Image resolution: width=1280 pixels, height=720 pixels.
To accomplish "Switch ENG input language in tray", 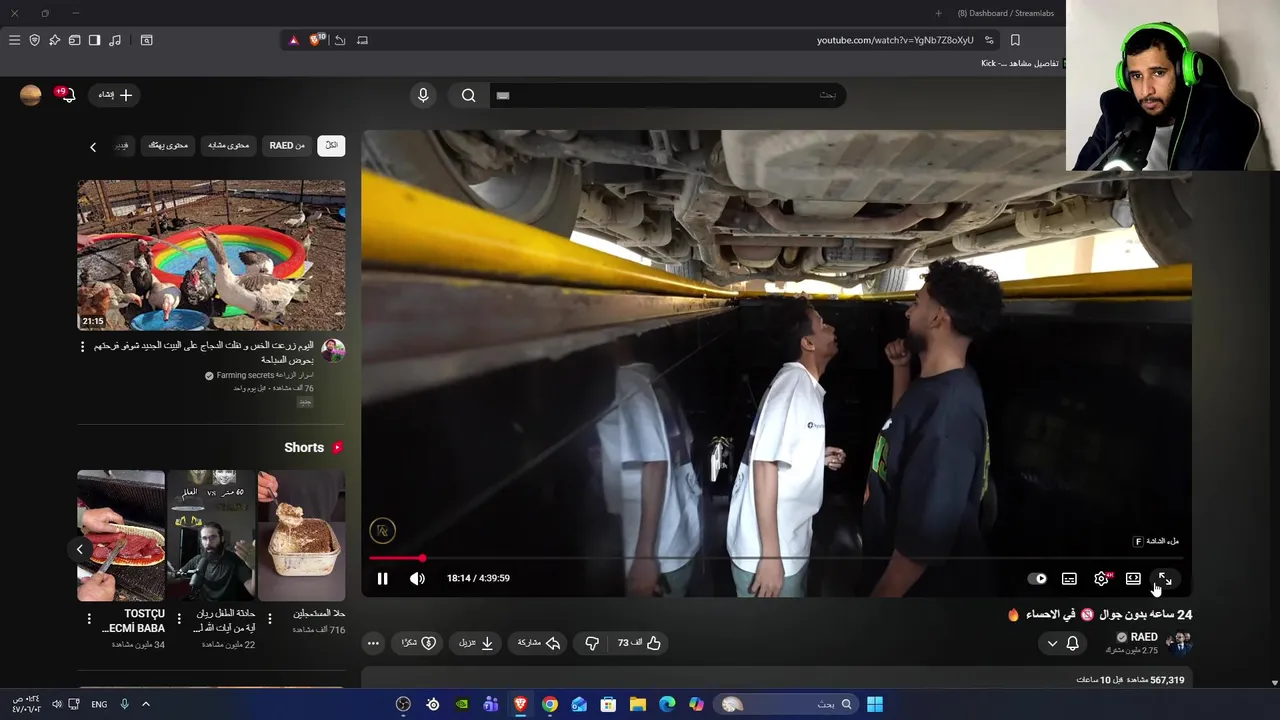I will (99, 704).
